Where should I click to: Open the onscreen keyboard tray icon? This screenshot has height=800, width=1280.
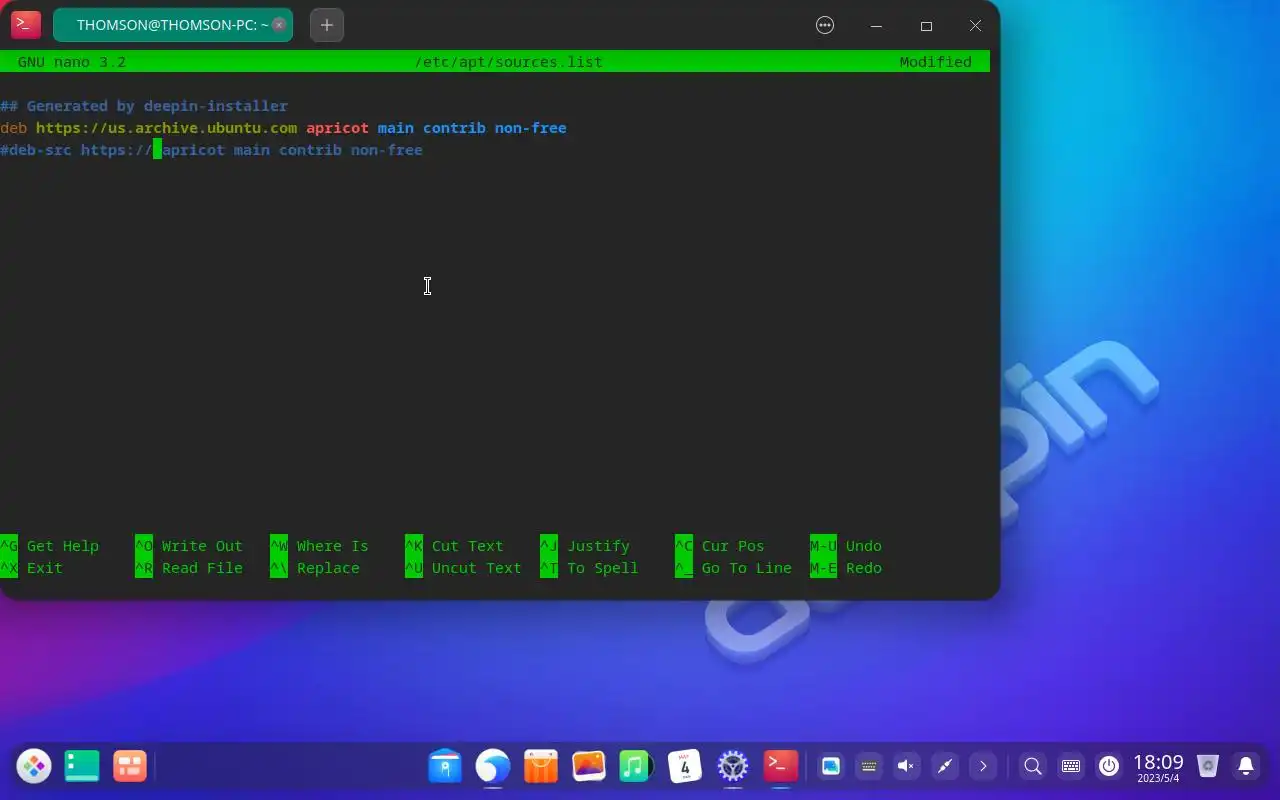(x=869, y=767)
